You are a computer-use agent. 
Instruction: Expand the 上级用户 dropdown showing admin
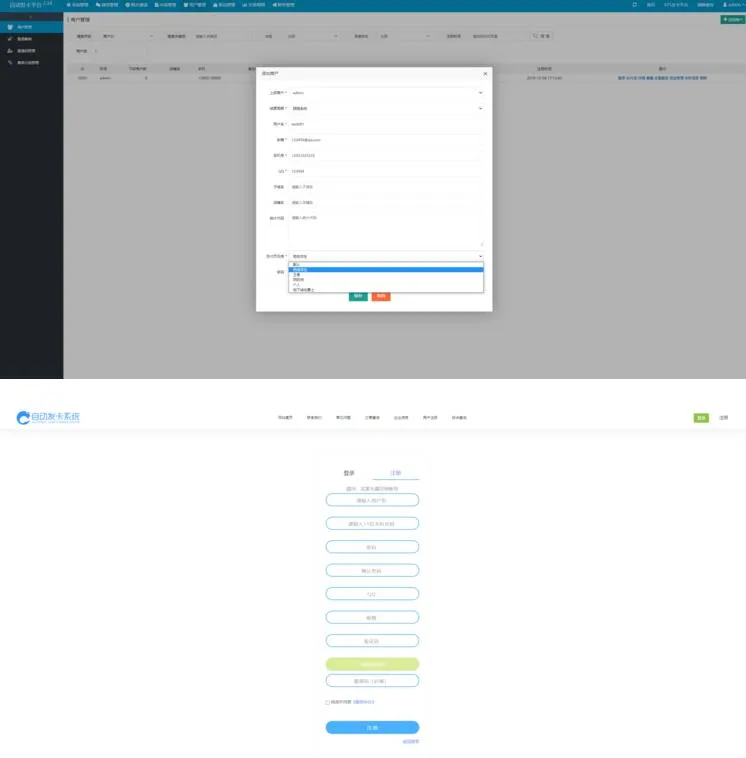tap(385, 93)
